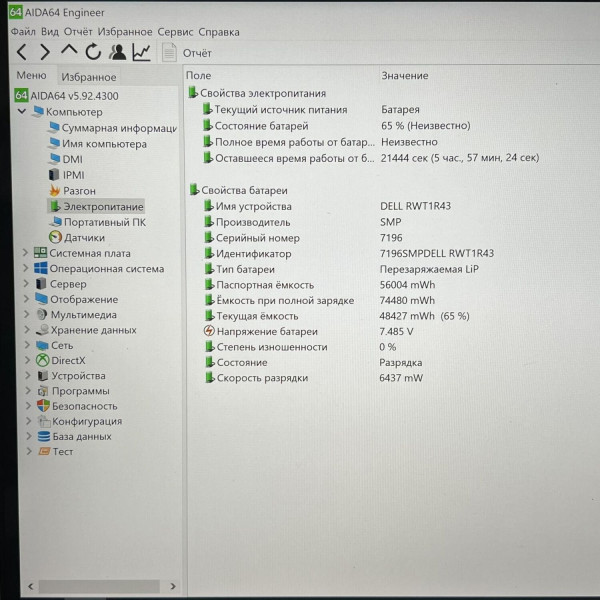Go forward with the right arrow toolbar button
The width and height of the screenshot is (600, 600).
click(x=45, y=52)
